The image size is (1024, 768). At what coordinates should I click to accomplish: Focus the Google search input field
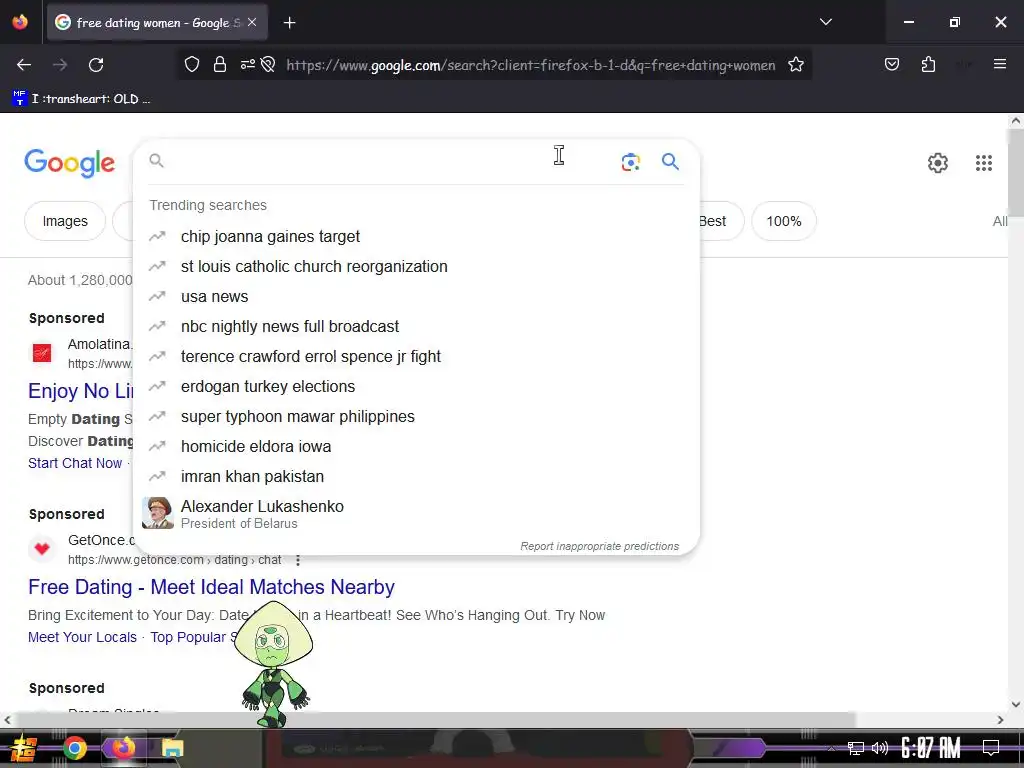pyautogui.click(x=389, y=161)
